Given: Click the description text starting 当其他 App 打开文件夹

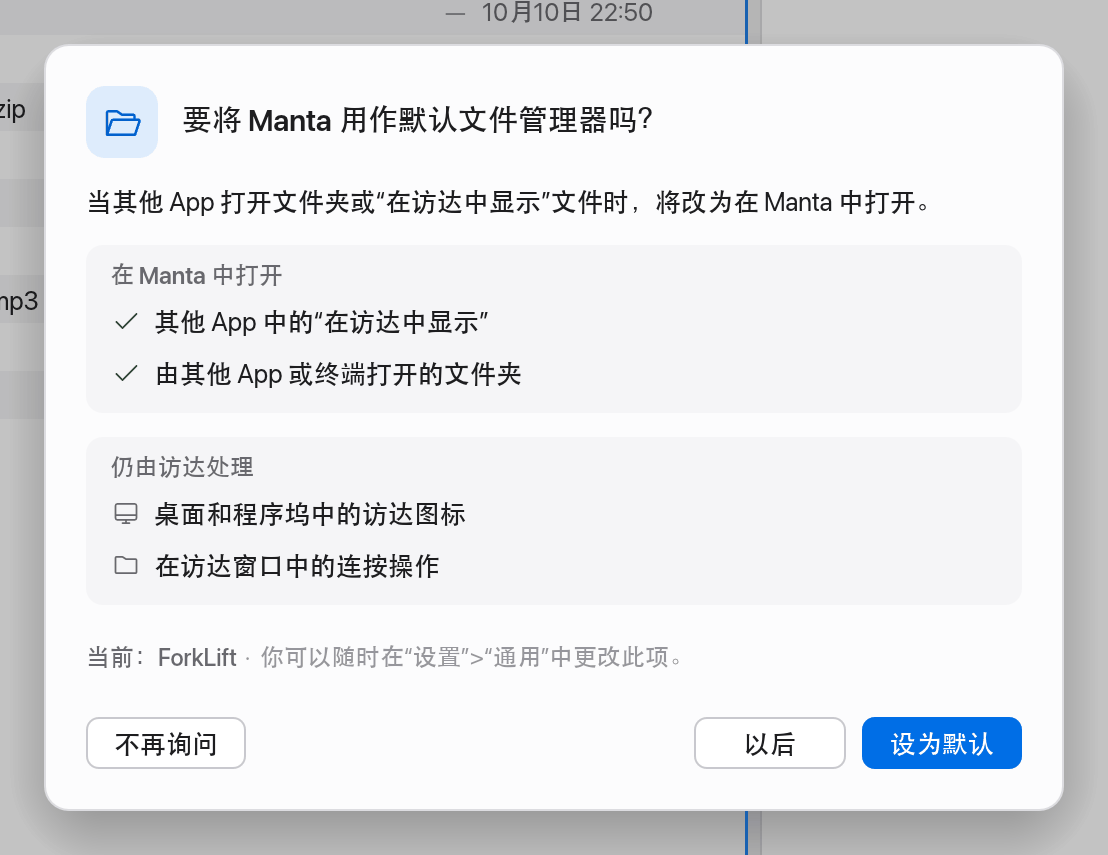Looking at the screenshot, I should pyautogui.click(x=508, y=203).
